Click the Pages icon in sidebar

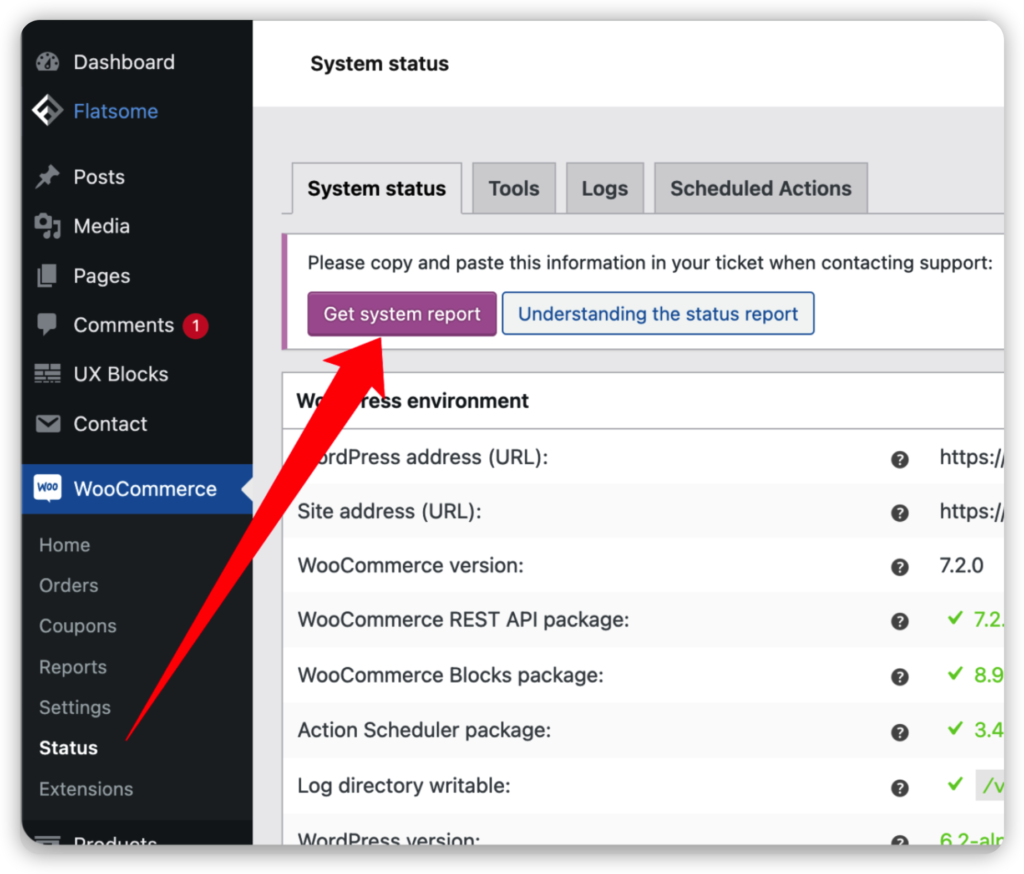coord(48,276)
